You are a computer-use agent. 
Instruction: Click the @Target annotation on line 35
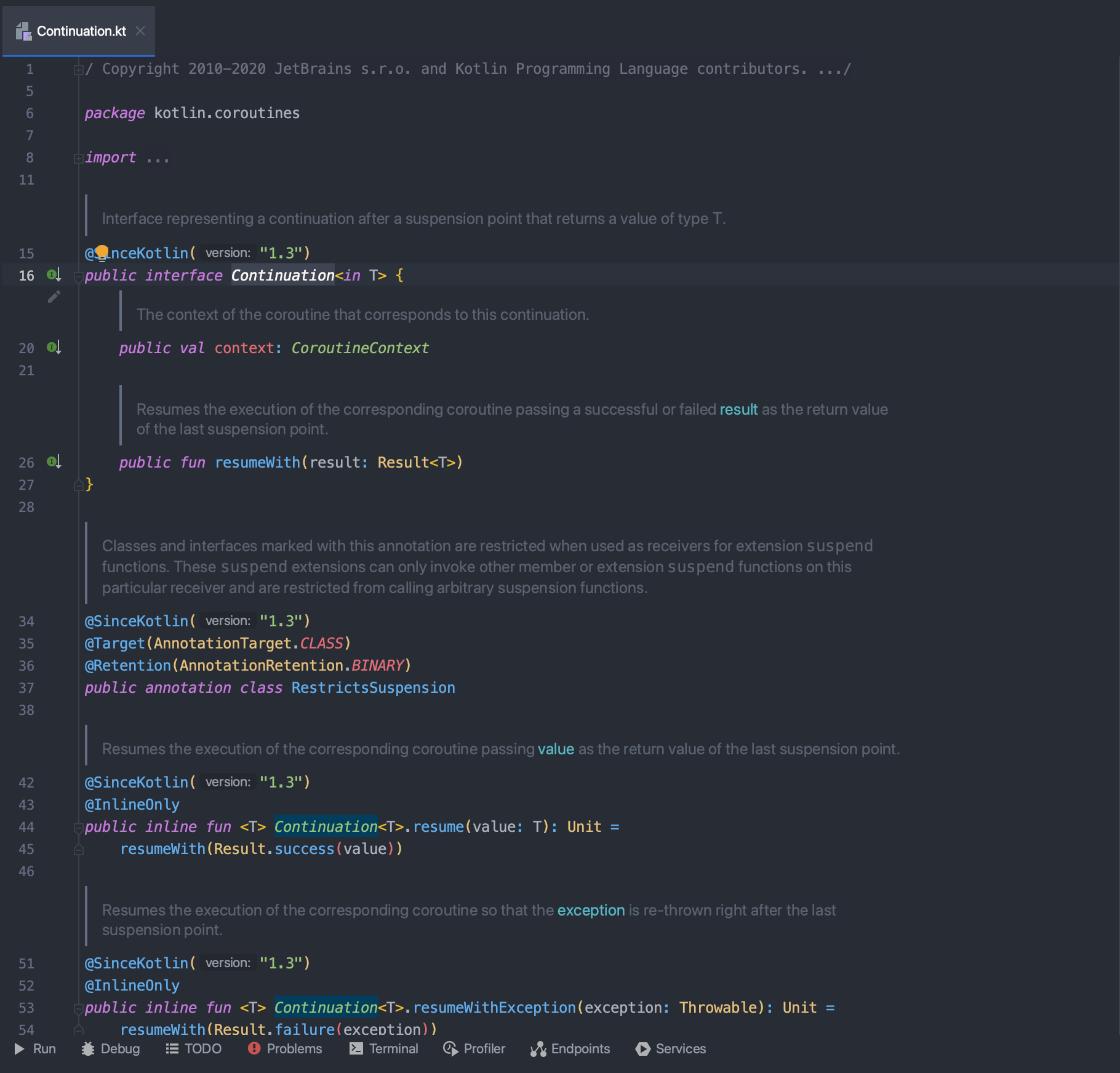point(114,643)
